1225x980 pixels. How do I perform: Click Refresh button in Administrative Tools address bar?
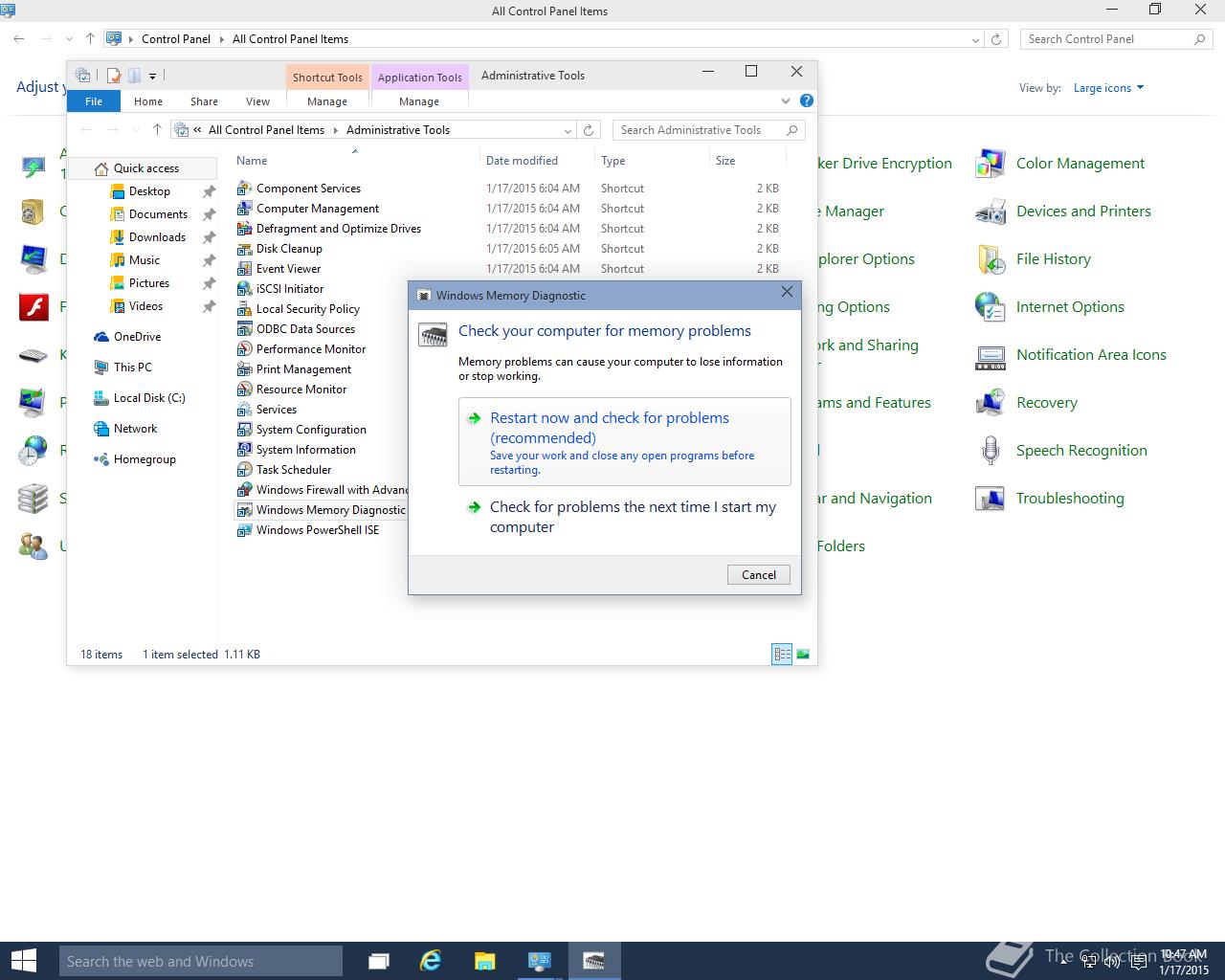[589, 130]
